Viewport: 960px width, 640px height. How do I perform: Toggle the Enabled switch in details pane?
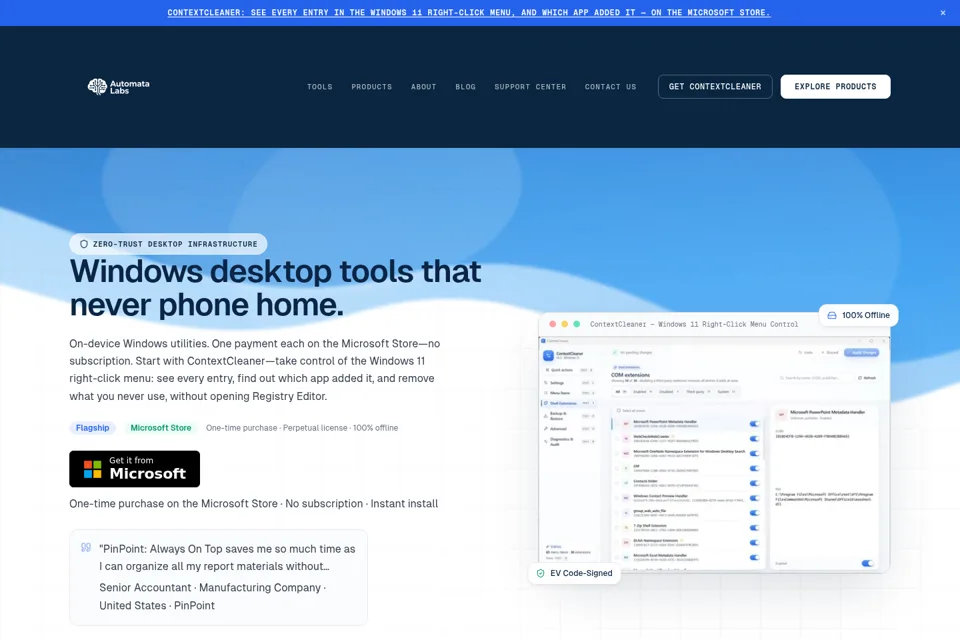pyautogui.click(x=867, y=563)
